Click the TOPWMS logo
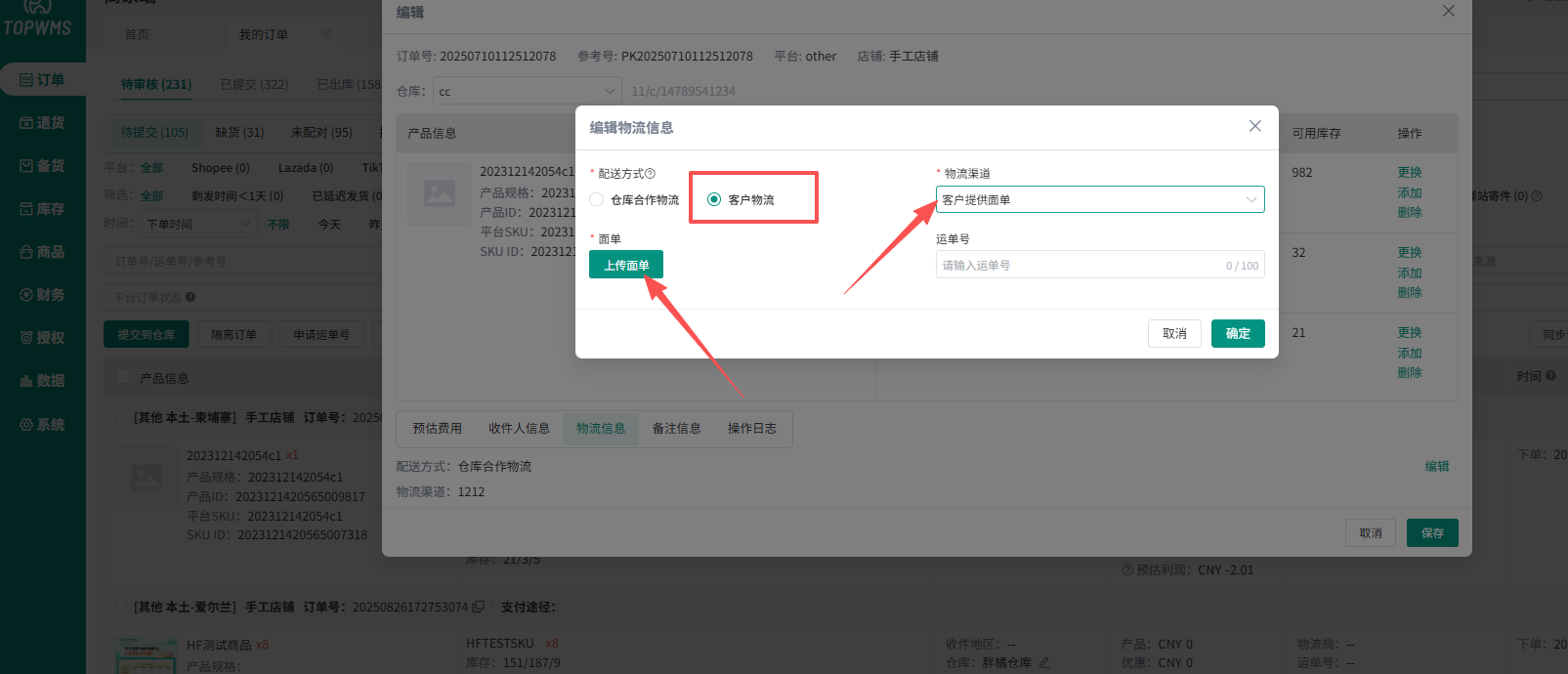Image resolution: width=1568 pixels, height=674 pixels. [x=37, y=20]
